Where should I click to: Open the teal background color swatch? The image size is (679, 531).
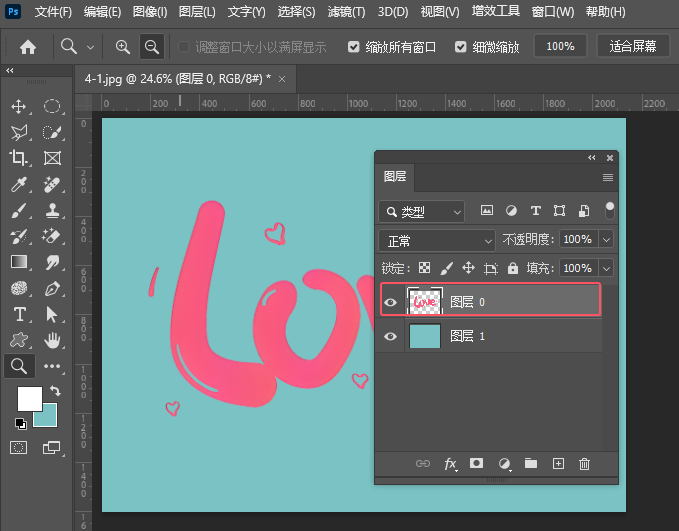coord(48,418)
